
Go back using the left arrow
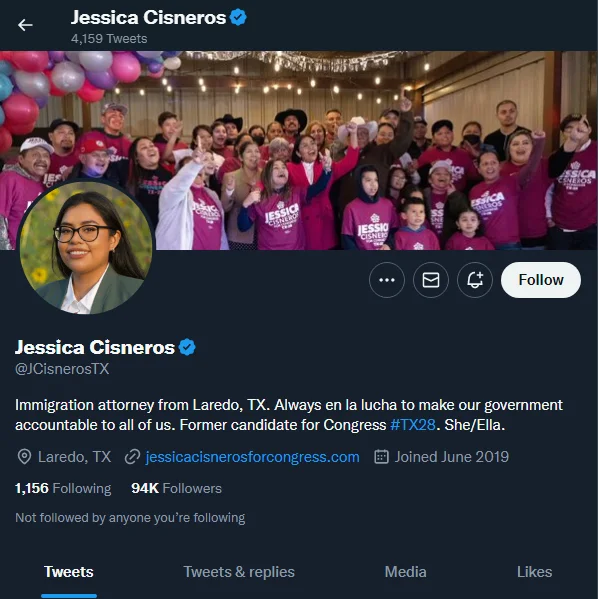pos(25,25)
